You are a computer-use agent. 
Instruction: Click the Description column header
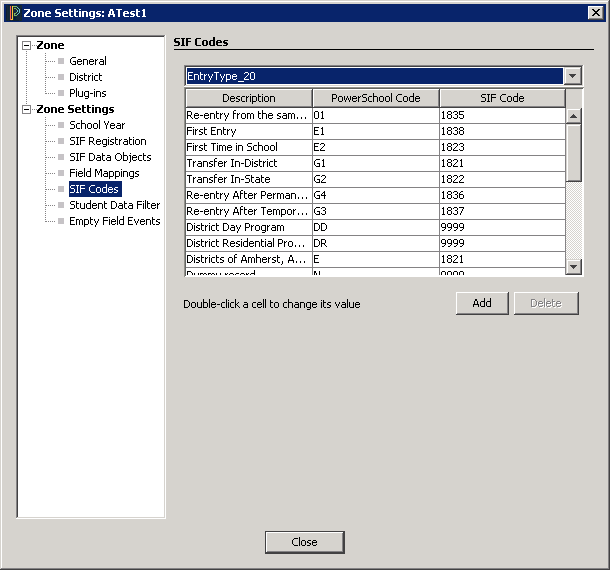tap(248, 98)
